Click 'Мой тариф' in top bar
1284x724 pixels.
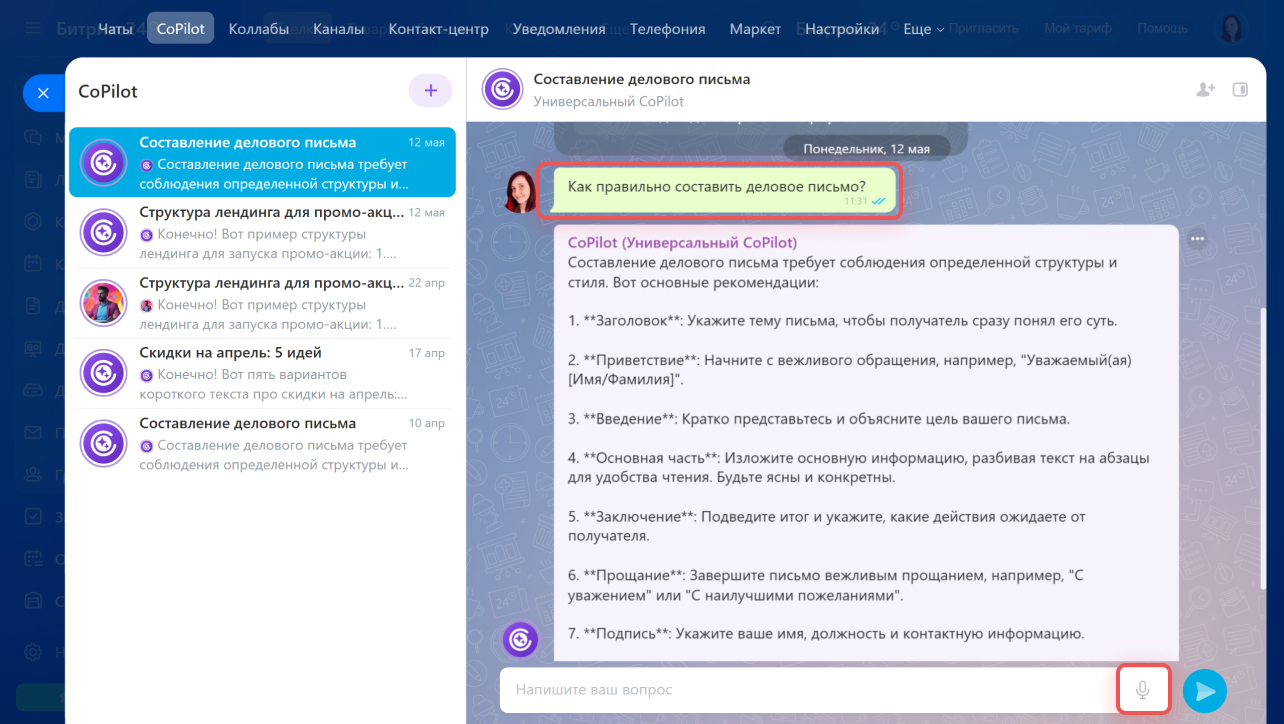1078,29
